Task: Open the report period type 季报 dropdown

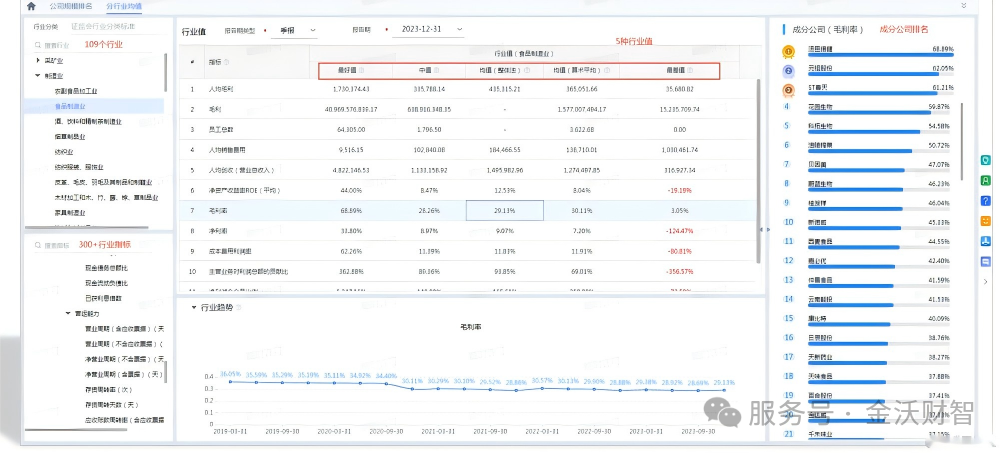Action: tap(293, 30)
